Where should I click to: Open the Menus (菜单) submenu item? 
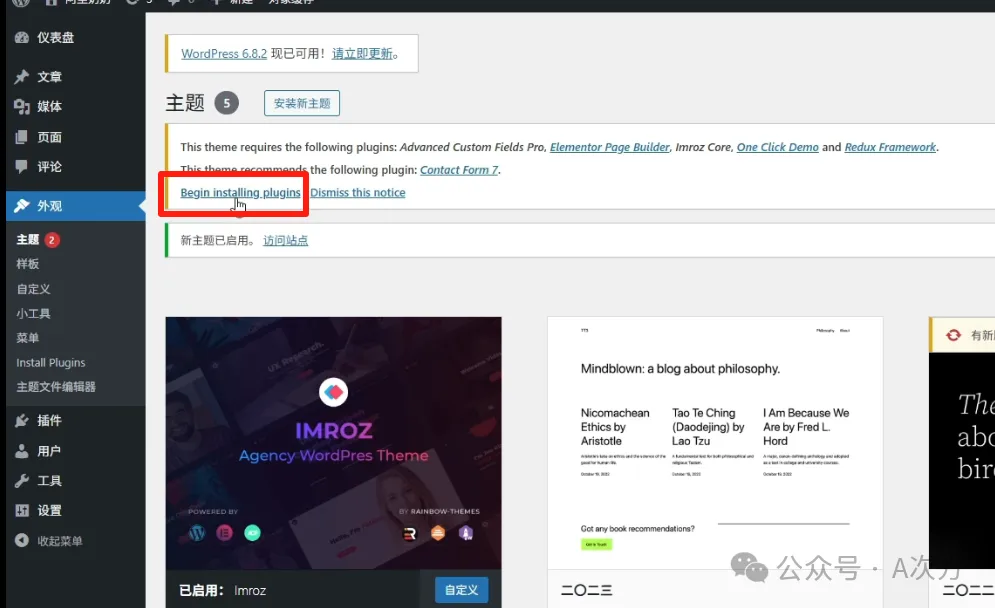tap(27, 338)
